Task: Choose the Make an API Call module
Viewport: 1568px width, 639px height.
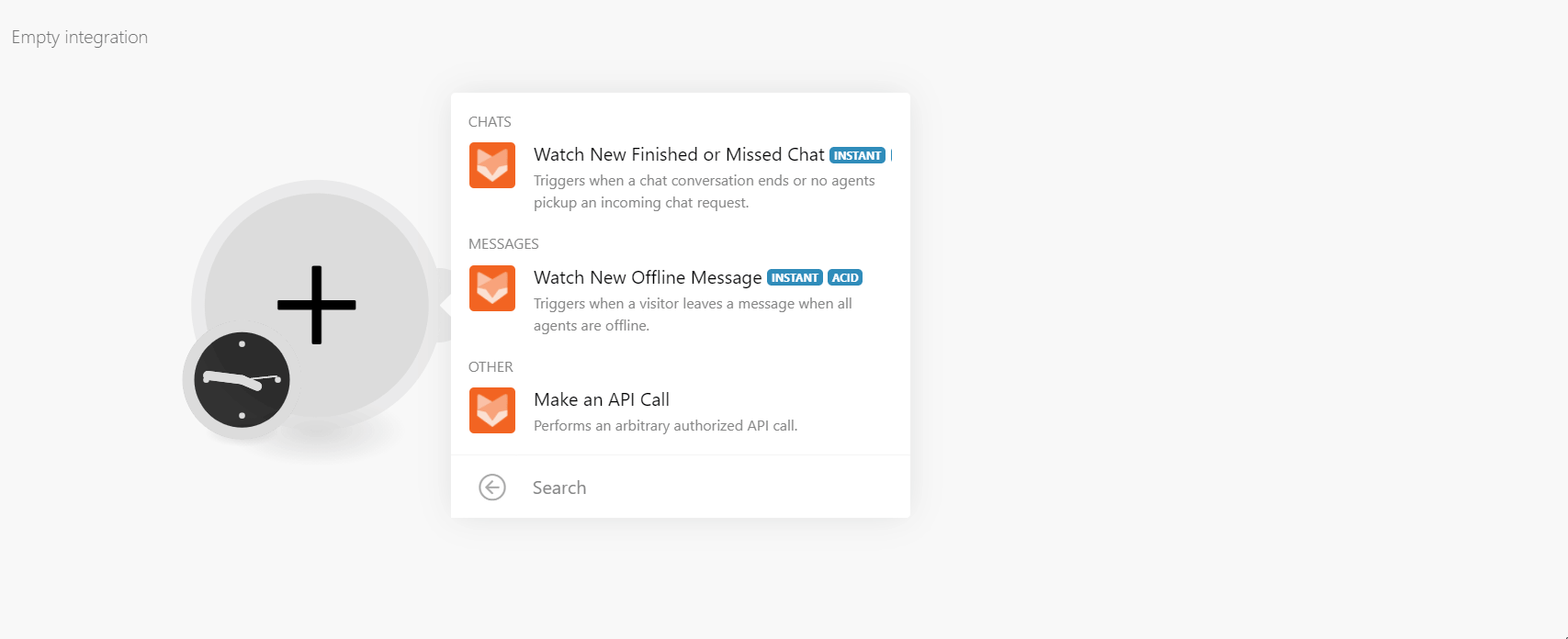Action: pyautogui.click(x=681, y=410)
